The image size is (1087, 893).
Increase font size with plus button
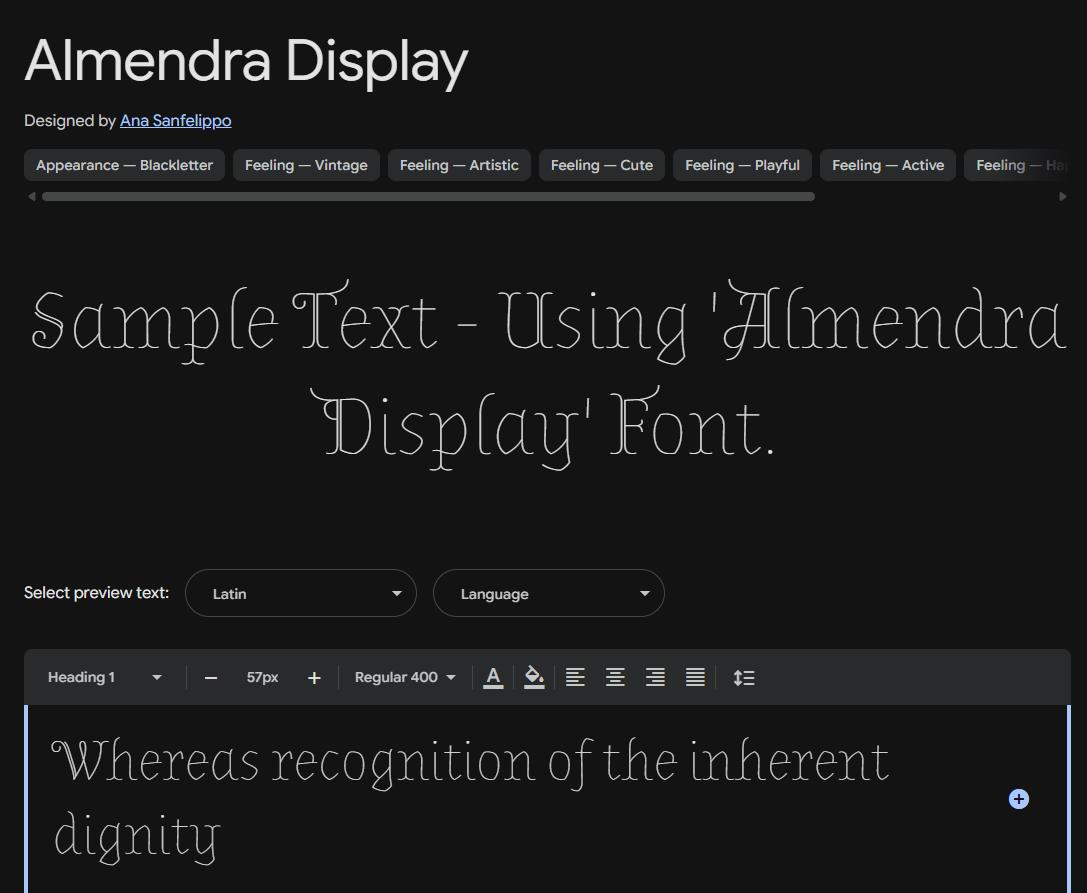[x=314, y=678]
